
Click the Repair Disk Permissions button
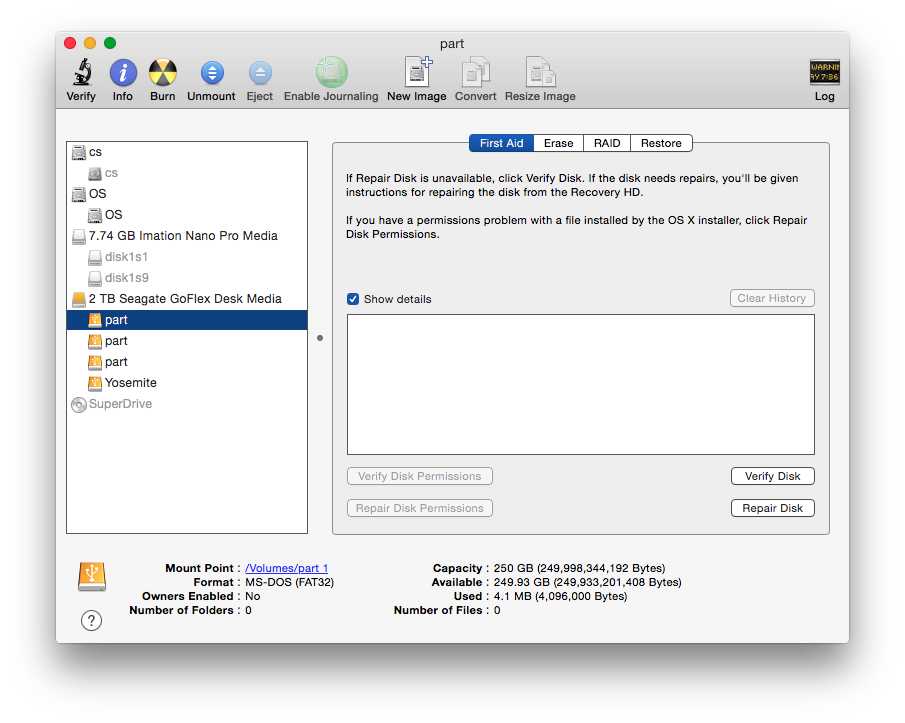[420, 508]
